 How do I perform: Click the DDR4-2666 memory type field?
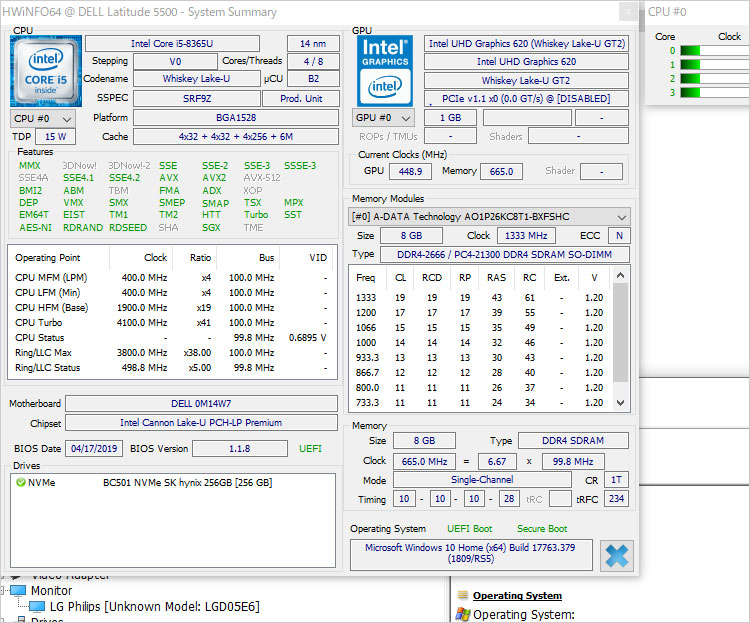click(x=505, y=255)
